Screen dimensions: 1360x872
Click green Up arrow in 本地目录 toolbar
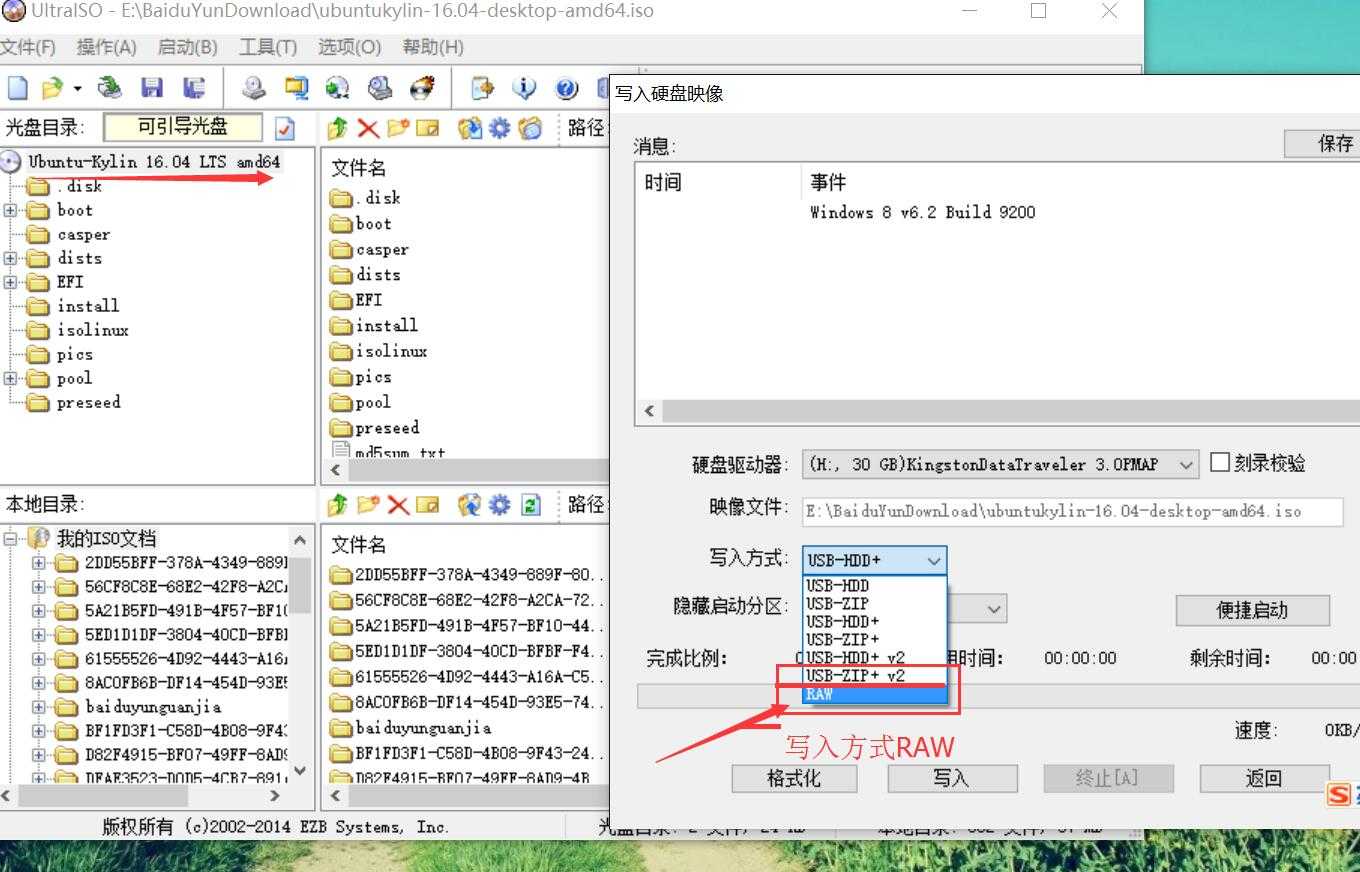click(337, 505)
